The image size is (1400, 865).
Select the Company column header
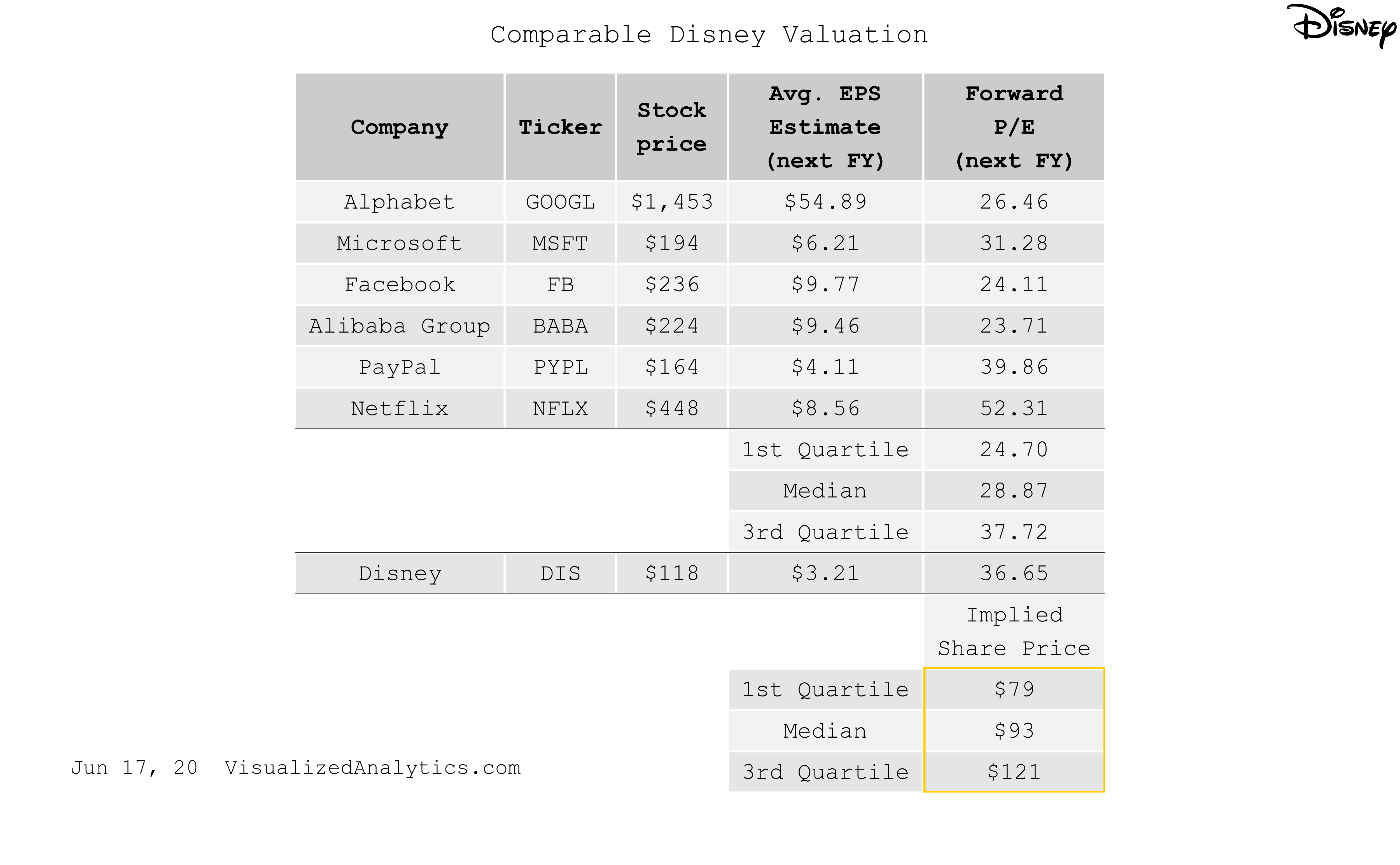[x=399, y=127]
